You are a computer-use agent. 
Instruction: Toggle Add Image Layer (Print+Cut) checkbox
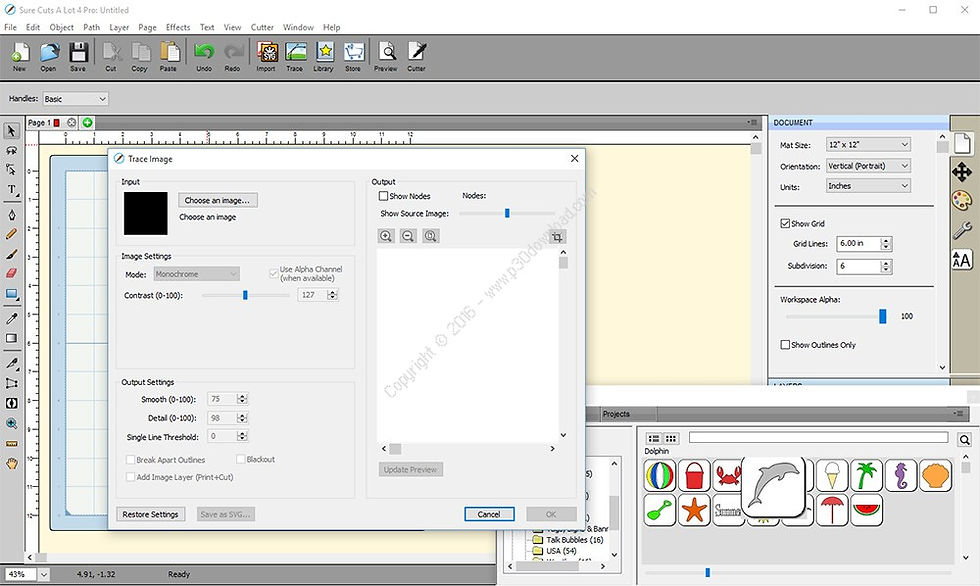130,477
